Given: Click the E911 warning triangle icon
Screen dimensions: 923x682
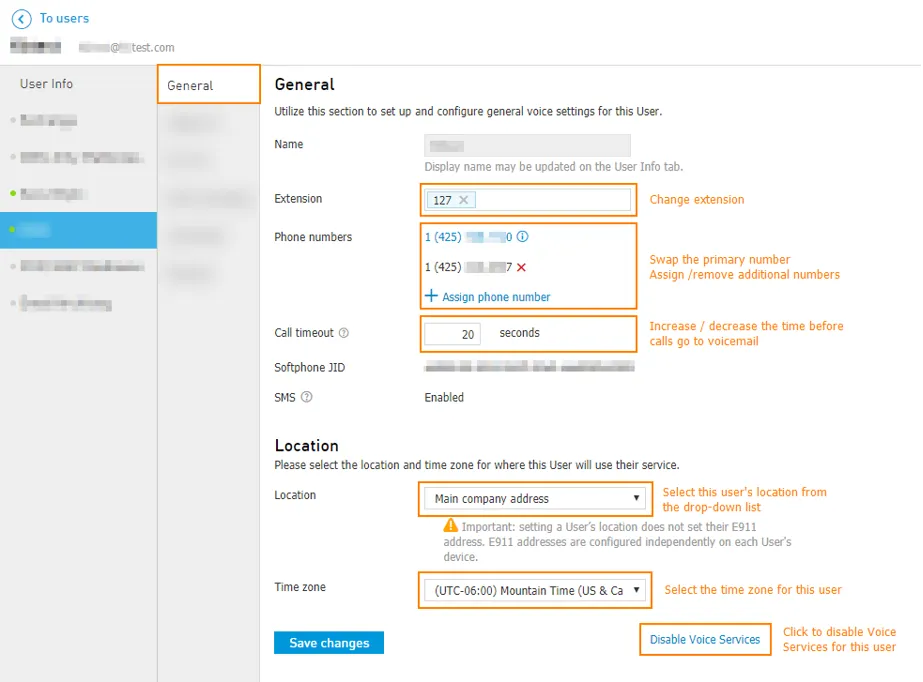Looking at the screenshot, I should pyautogui.click(x=450, y=525).
